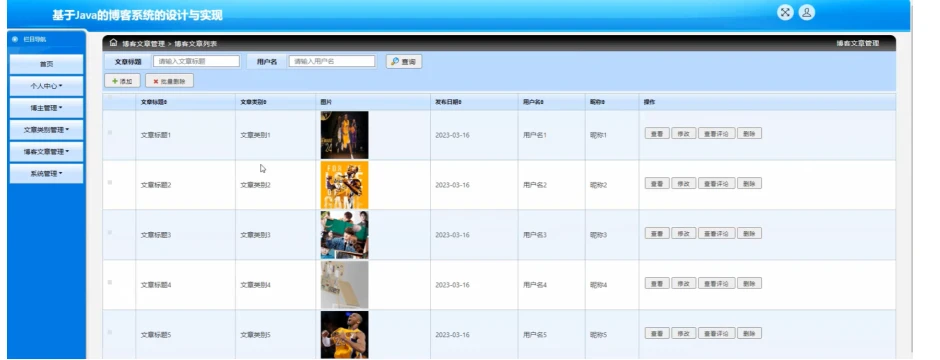
Task: Expand the 文章类别管理 sidebar menu
Action: coord(46,130)
